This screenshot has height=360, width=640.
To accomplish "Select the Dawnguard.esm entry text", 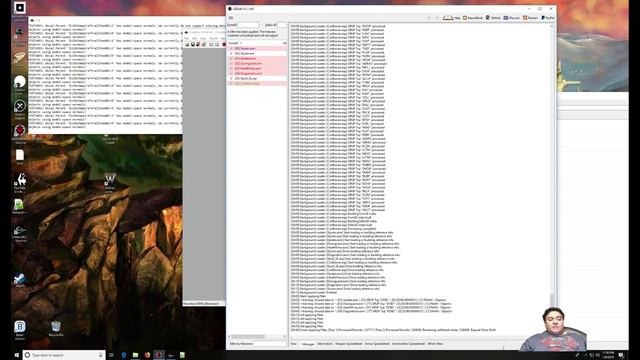I will pos(248,64).
